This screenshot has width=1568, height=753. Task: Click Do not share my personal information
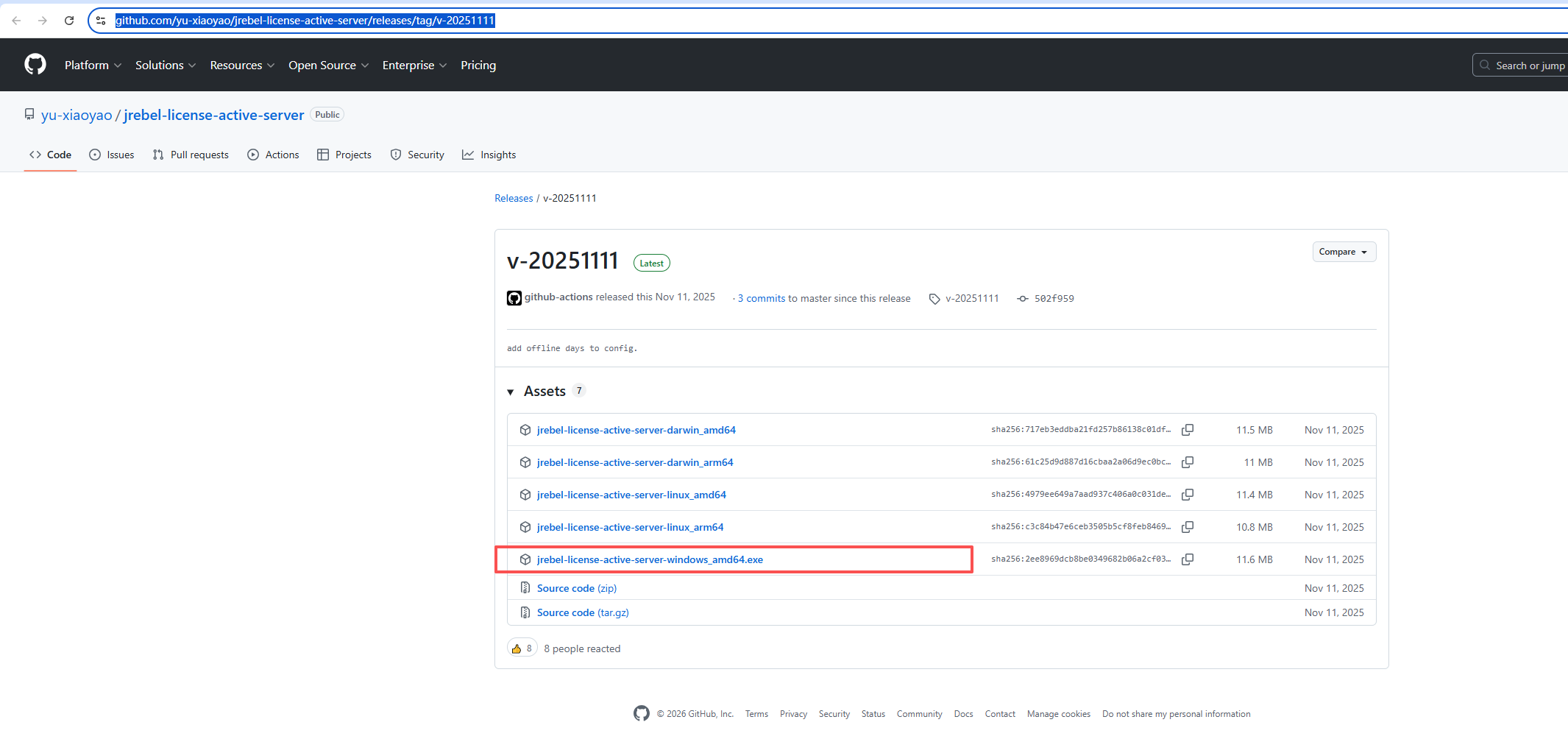[1177, 714]
